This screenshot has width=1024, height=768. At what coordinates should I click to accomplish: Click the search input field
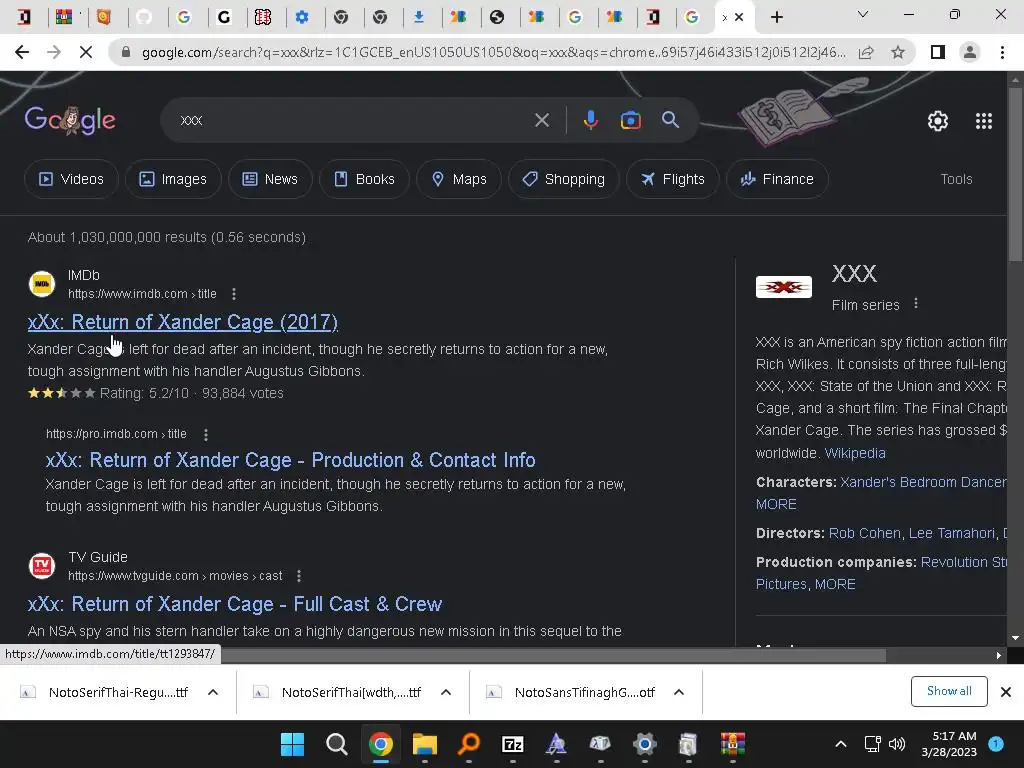click(x=353, y=120)
